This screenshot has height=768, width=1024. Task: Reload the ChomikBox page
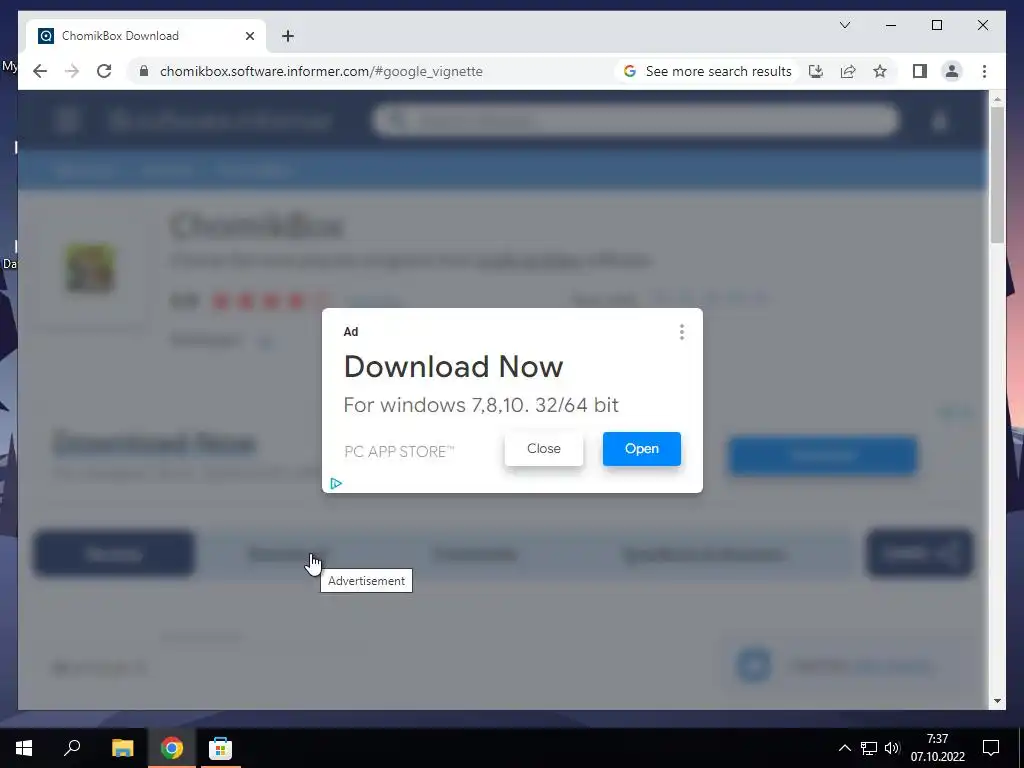[104, 71]
